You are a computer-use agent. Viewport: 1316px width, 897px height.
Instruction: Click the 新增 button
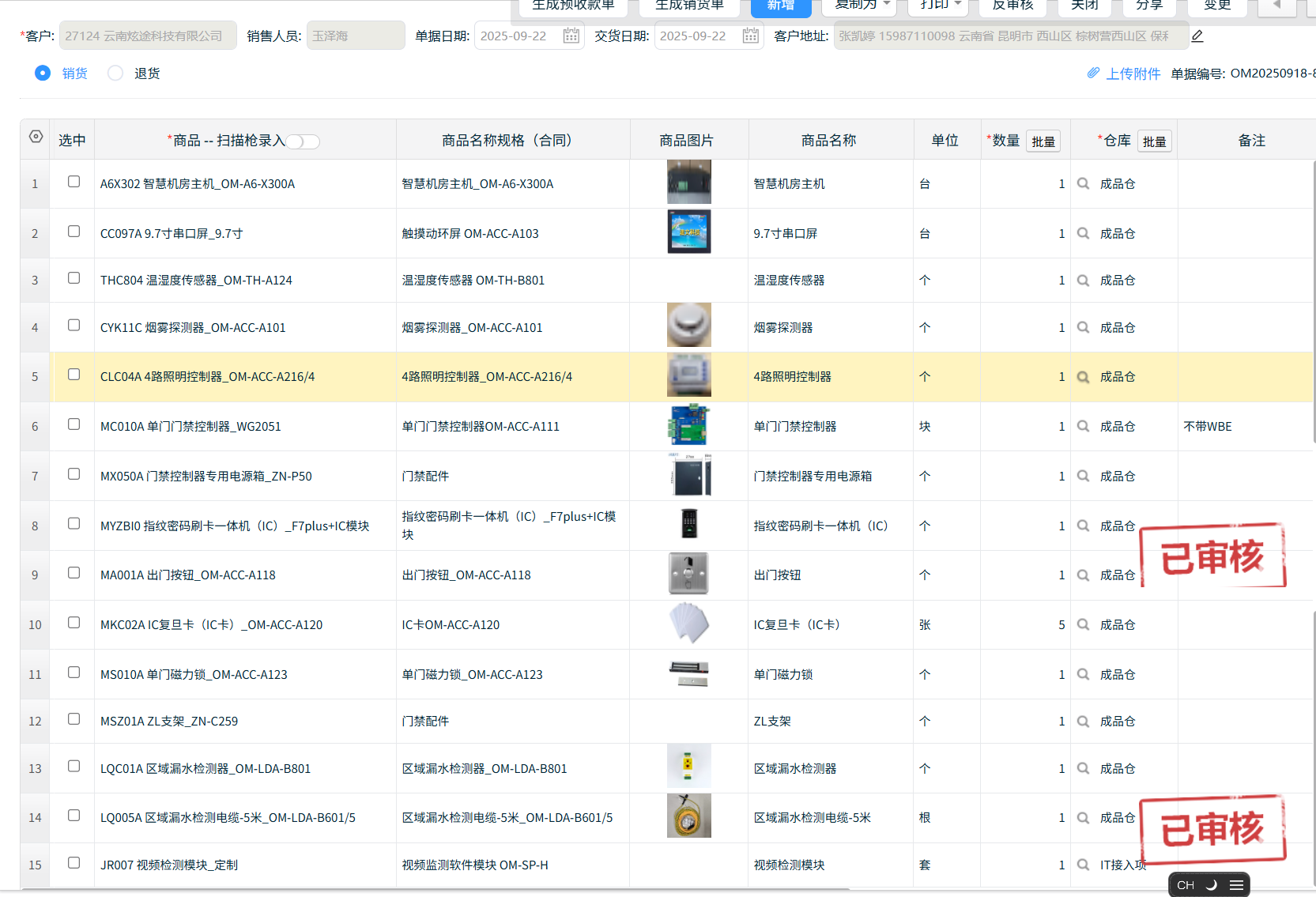click(x=780, y=6)
